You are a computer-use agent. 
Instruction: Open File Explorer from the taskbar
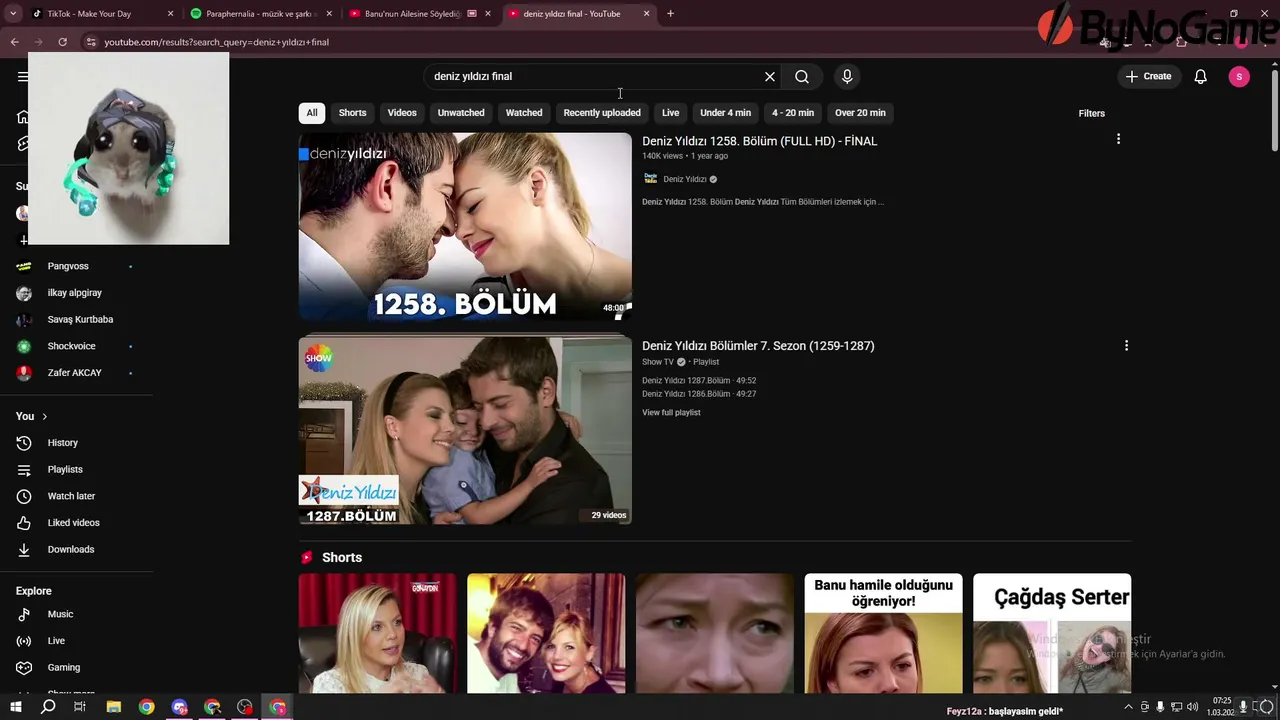[114, 707]
